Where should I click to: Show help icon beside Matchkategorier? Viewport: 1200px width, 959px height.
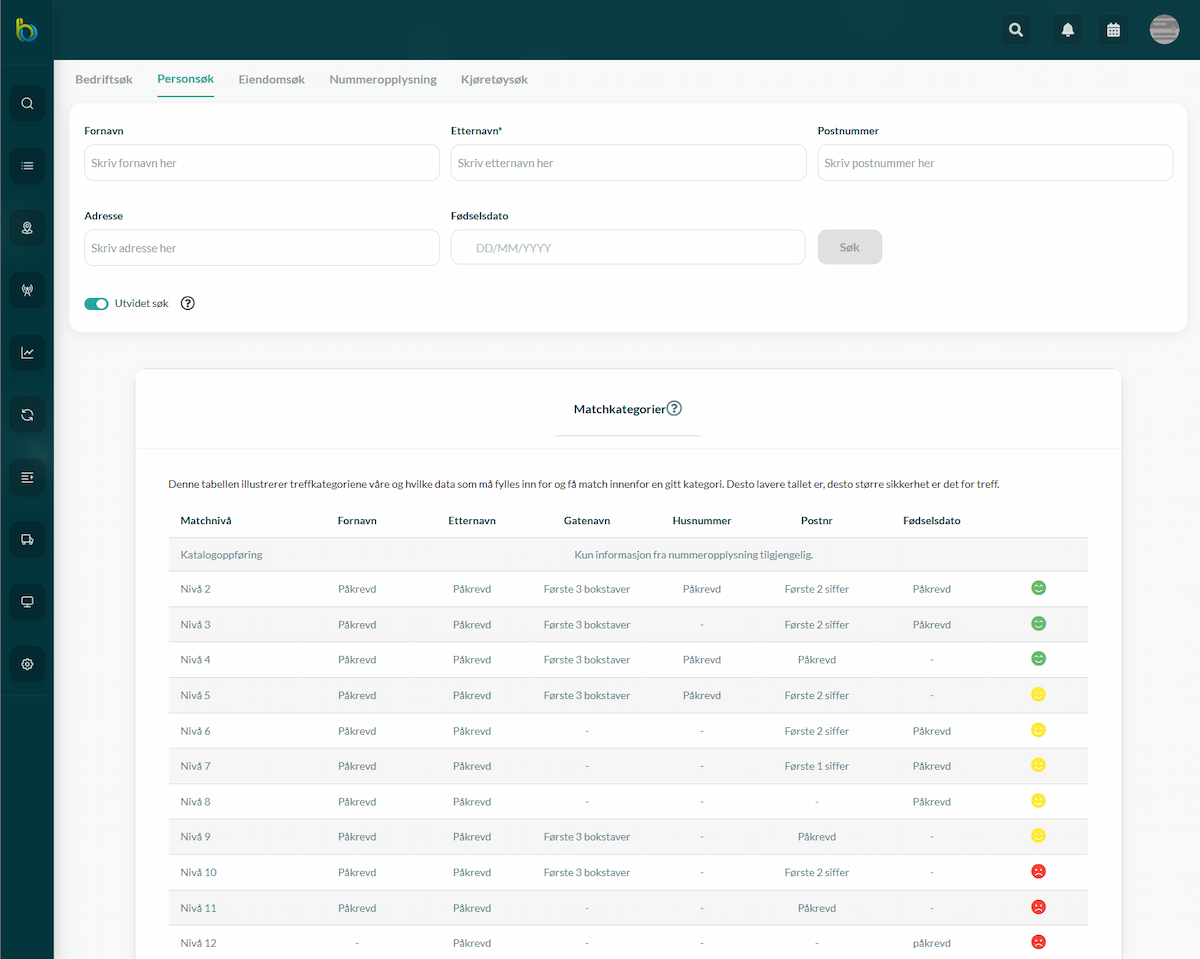(674, 408)
